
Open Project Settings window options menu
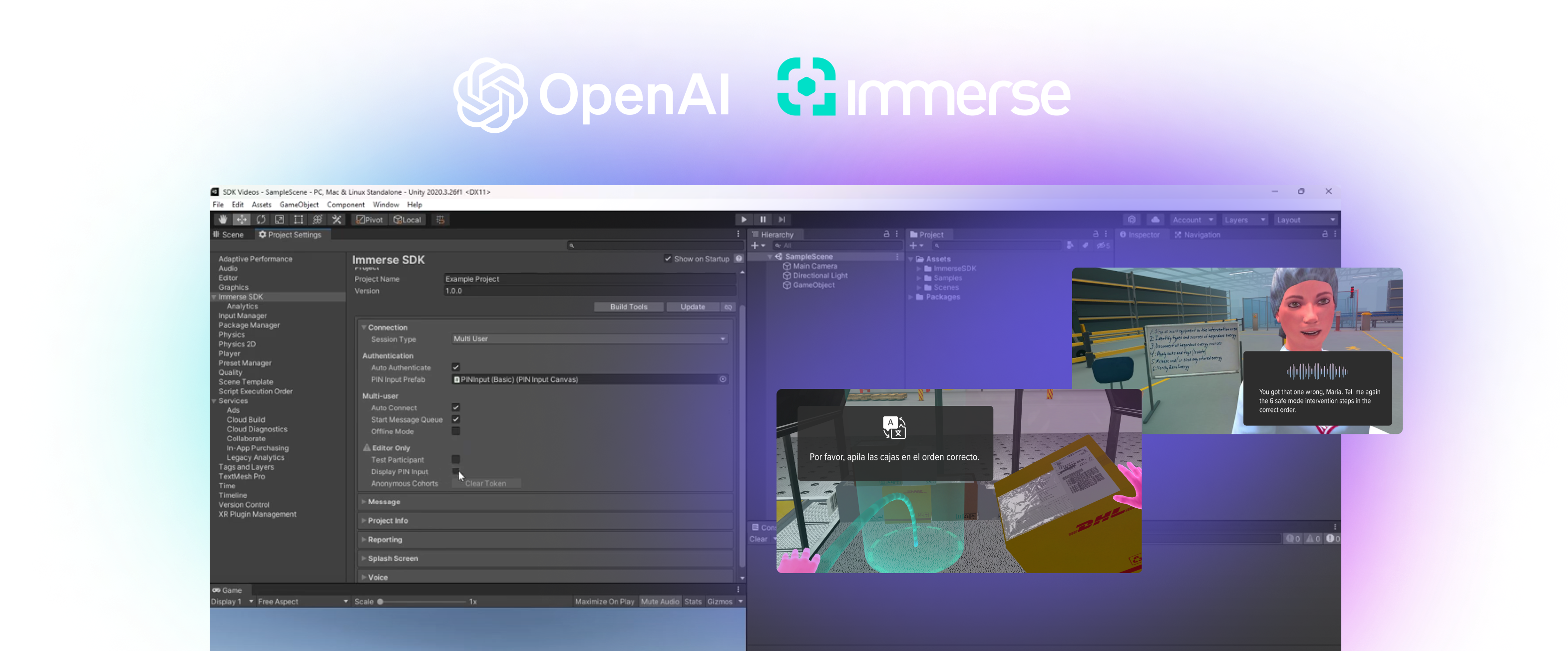click(739, 234)
